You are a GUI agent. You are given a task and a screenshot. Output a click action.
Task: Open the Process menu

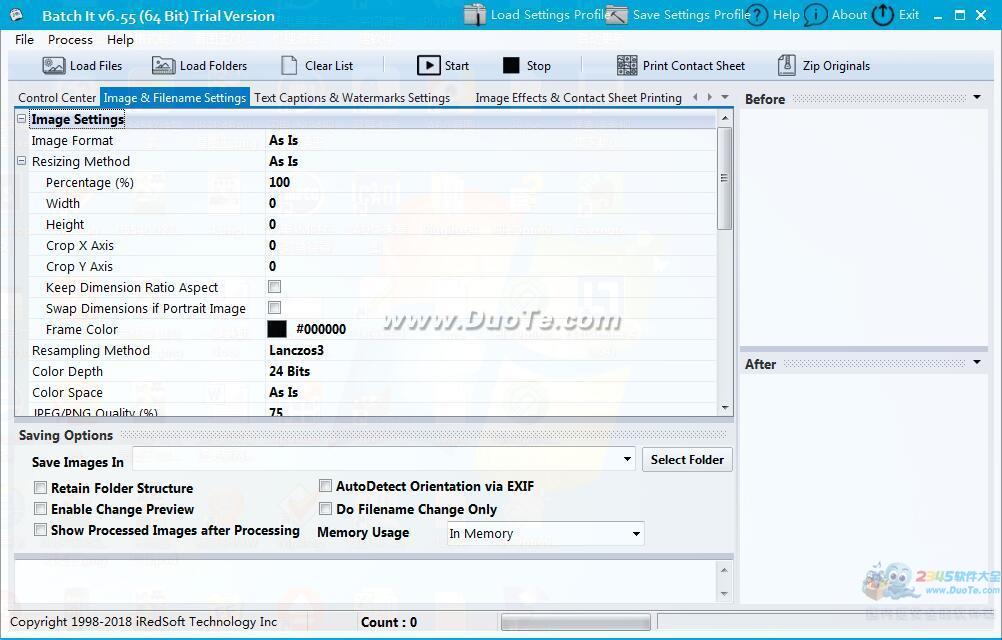(70, 40)
